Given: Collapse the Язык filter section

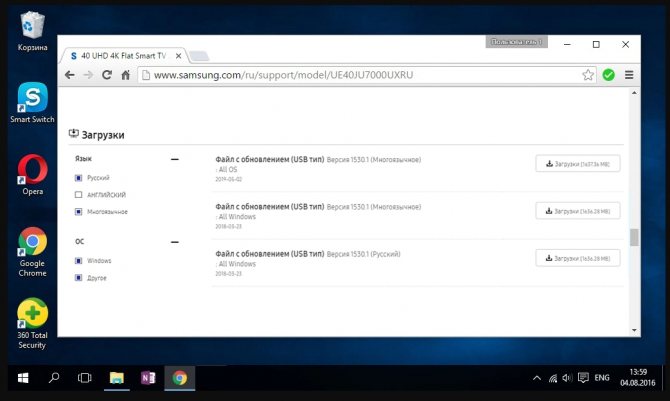Looking at the screenshot, I should pyautogui.click(x=175, y=159).
